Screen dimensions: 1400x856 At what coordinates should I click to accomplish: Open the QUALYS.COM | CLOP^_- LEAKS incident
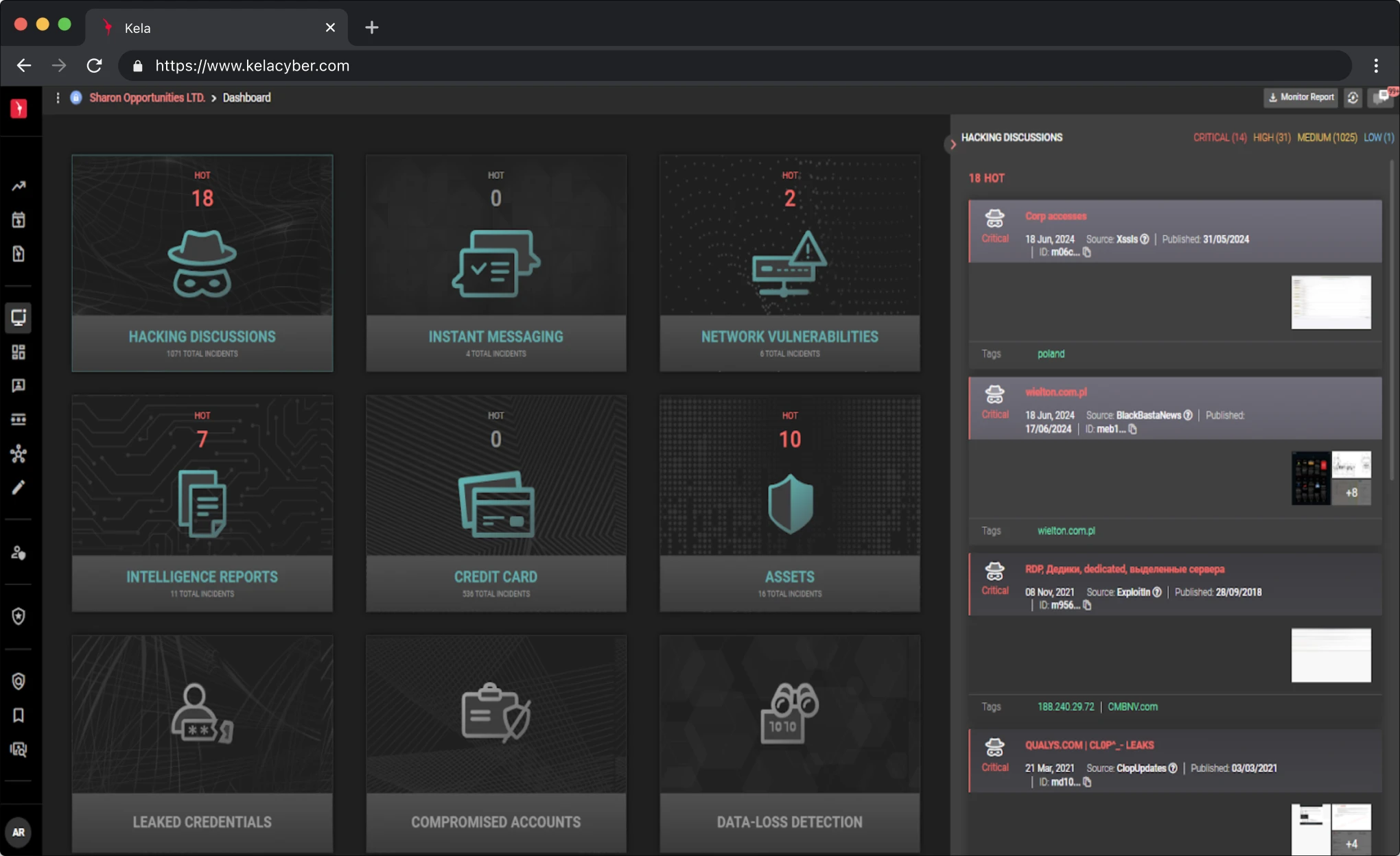[1089, 745]
